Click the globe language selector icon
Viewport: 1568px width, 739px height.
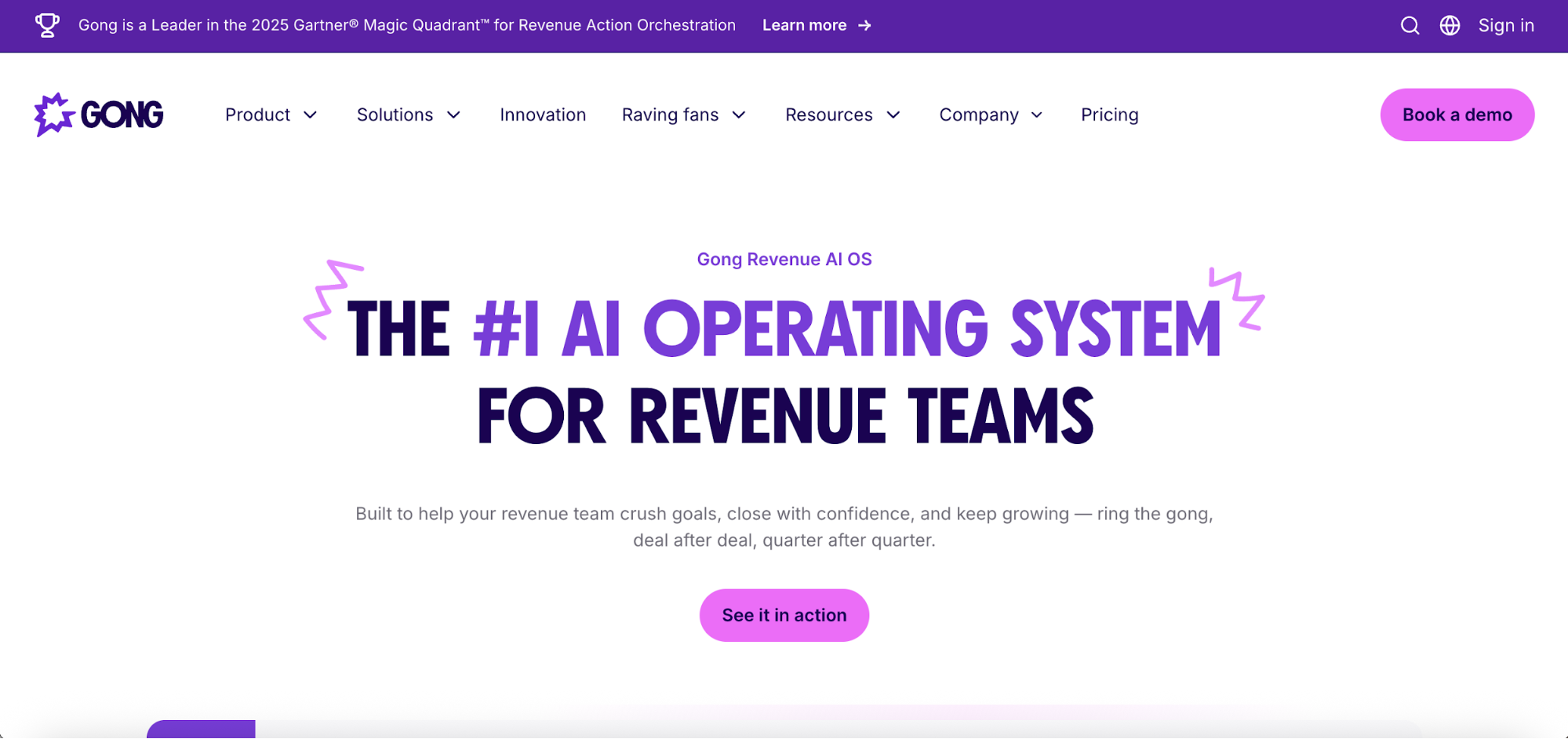1450,26
